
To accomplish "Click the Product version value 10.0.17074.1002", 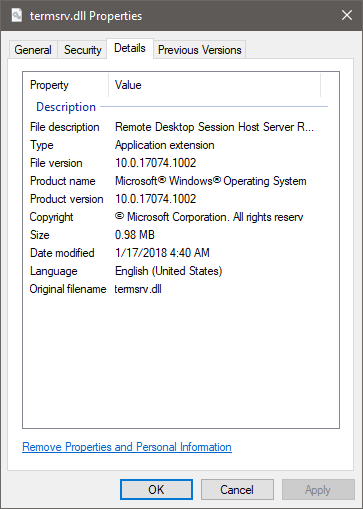I will coord(156,199).
